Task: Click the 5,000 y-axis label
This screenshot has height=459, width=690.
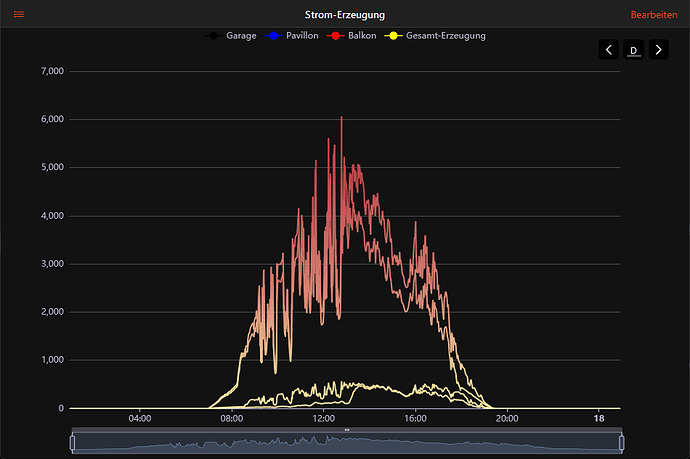Action: coord(52,167)
